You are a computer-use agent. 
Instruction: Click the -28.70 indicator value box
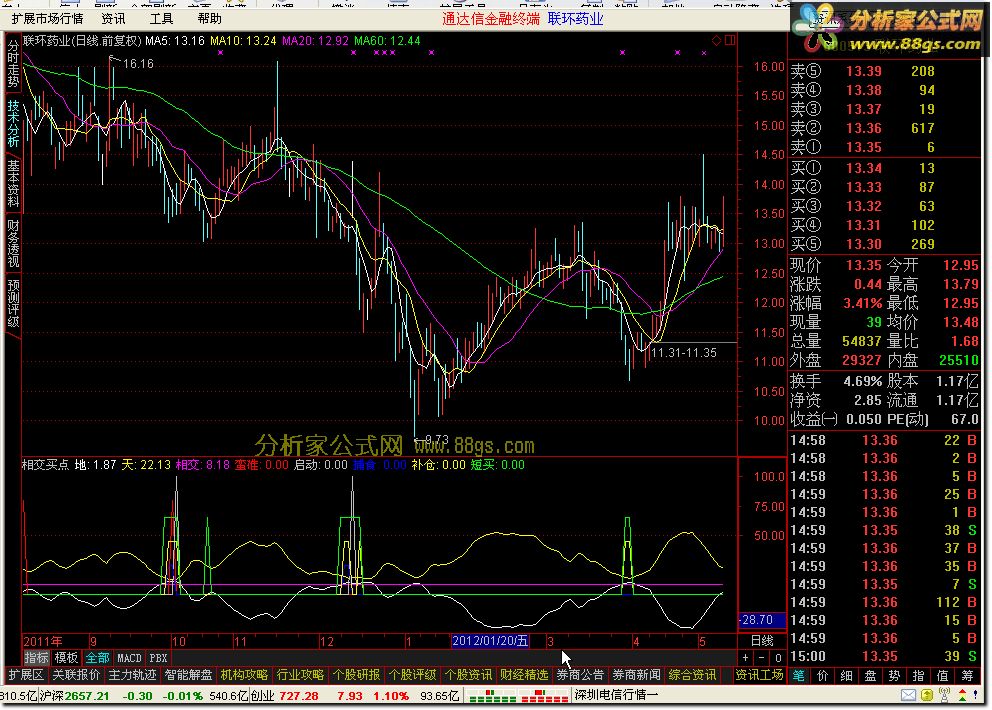point(762,620)
